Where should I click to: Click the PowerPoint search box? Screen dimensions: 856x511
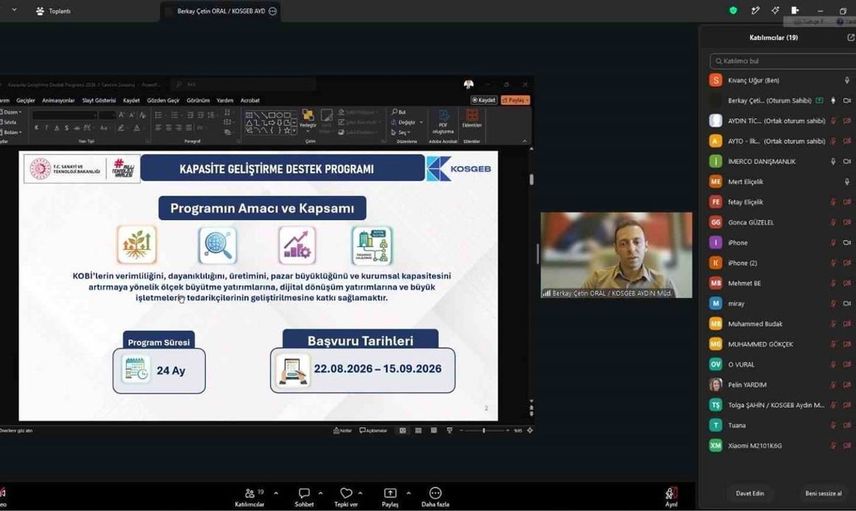point(243,85)
